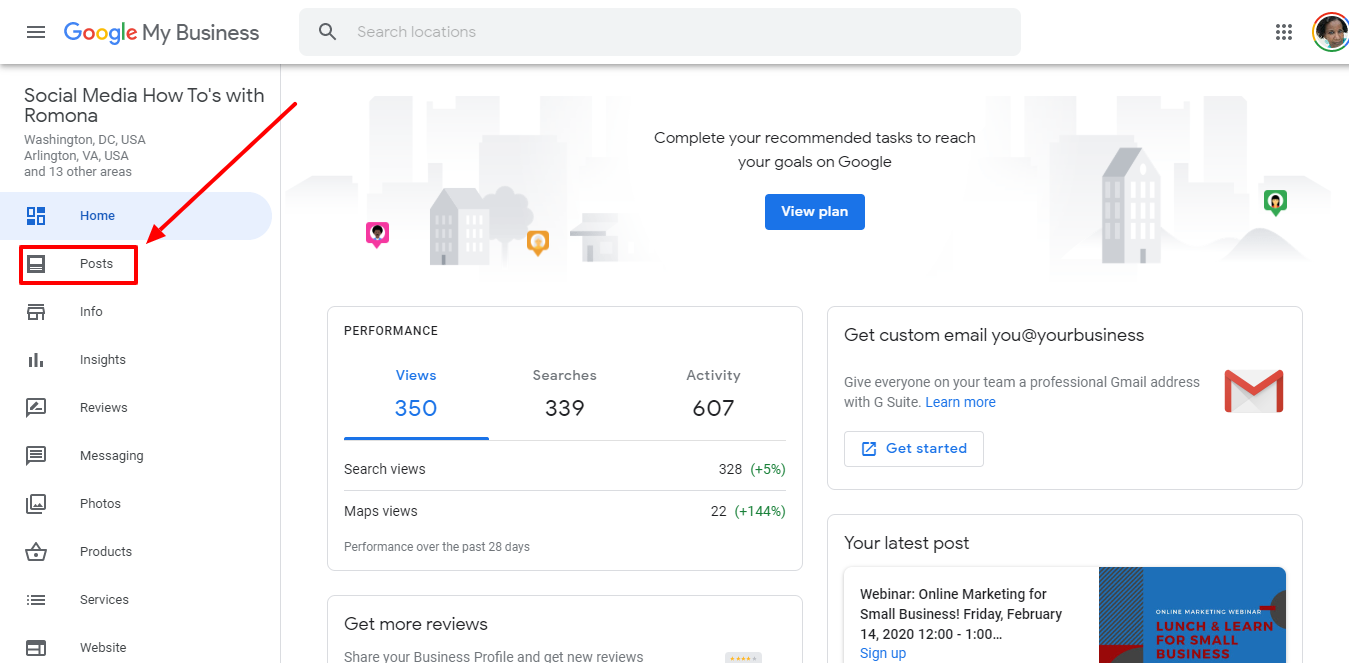1349x663 pixels.
Task: Click the Services list icon
Action: (36, 600)
